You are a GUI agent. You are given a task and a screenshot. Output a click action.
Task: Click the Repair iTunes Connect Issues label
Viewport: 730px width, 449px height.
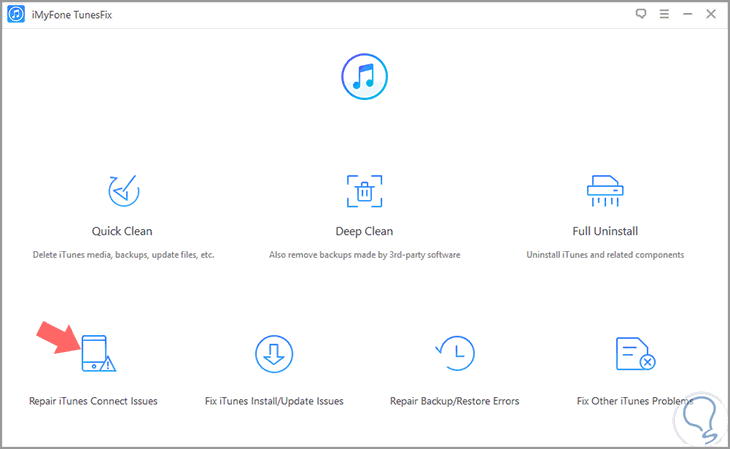[93, 401]
